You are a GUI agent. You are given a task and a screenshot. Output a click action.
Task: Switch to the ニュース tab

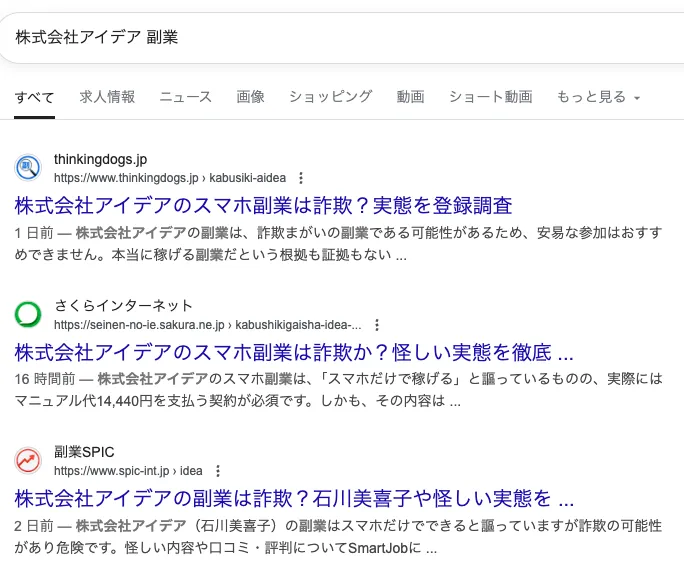tap(186, 97)
